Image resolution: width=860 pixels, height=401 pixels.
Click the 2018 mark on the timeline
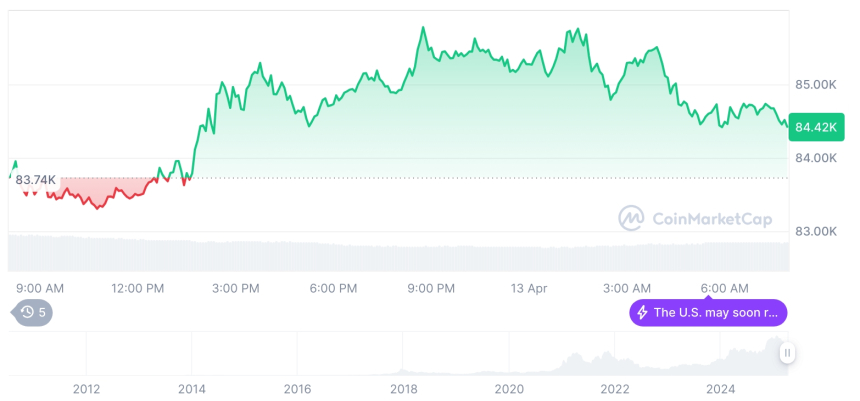coord(403,389)
